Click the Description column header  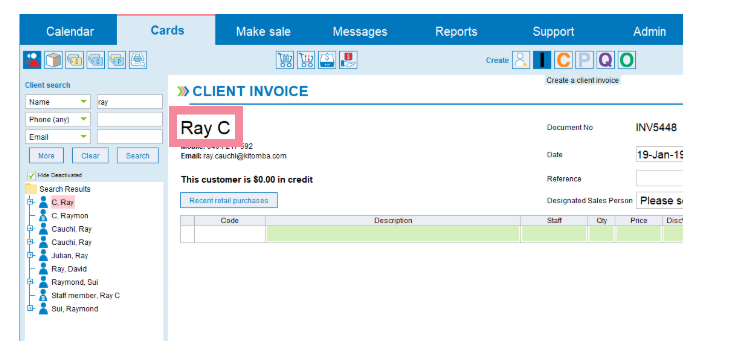click(x=393, y=220)
